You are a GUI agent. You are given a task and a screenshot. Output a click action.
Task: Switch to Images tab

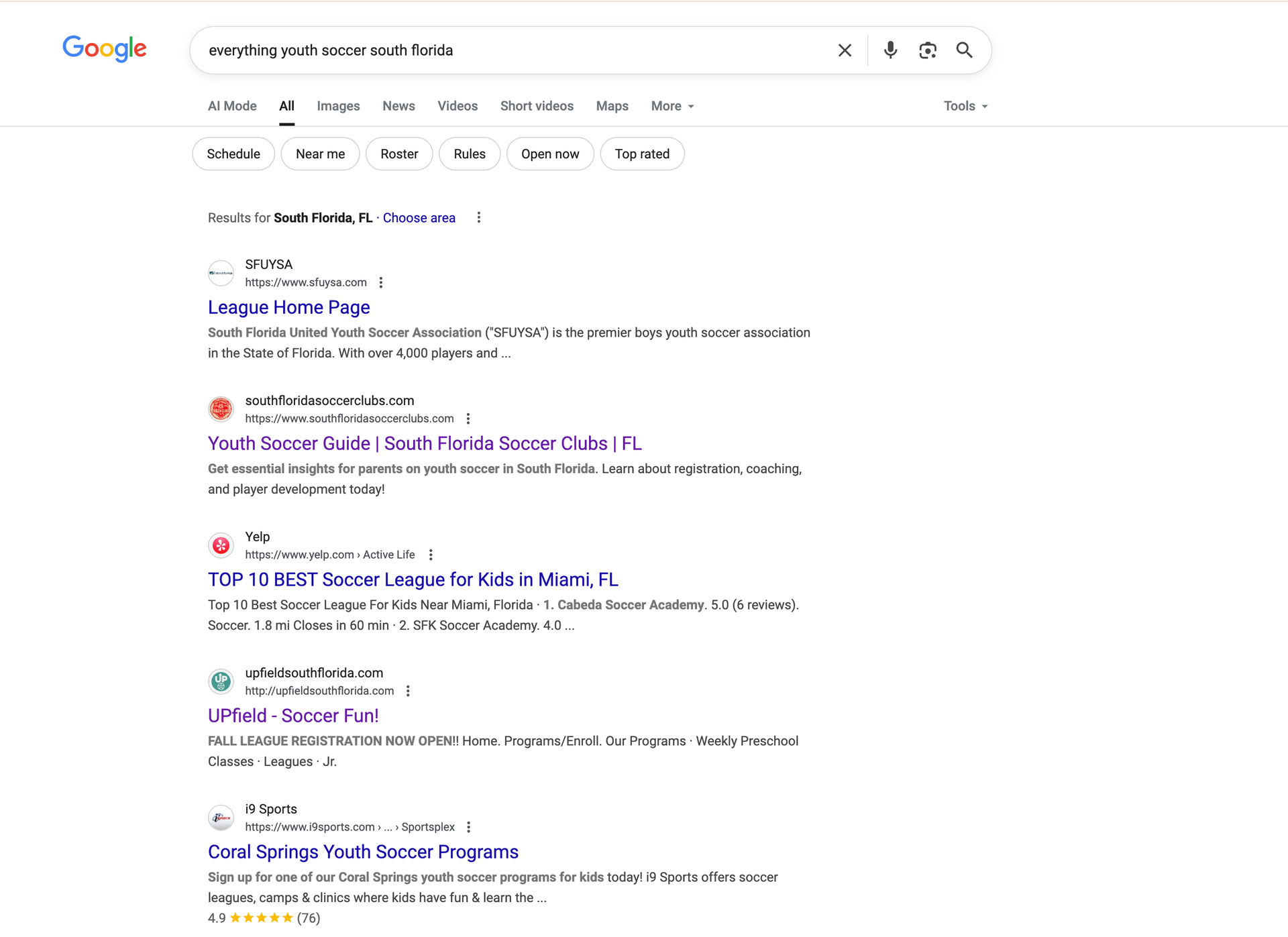point(338,106)
